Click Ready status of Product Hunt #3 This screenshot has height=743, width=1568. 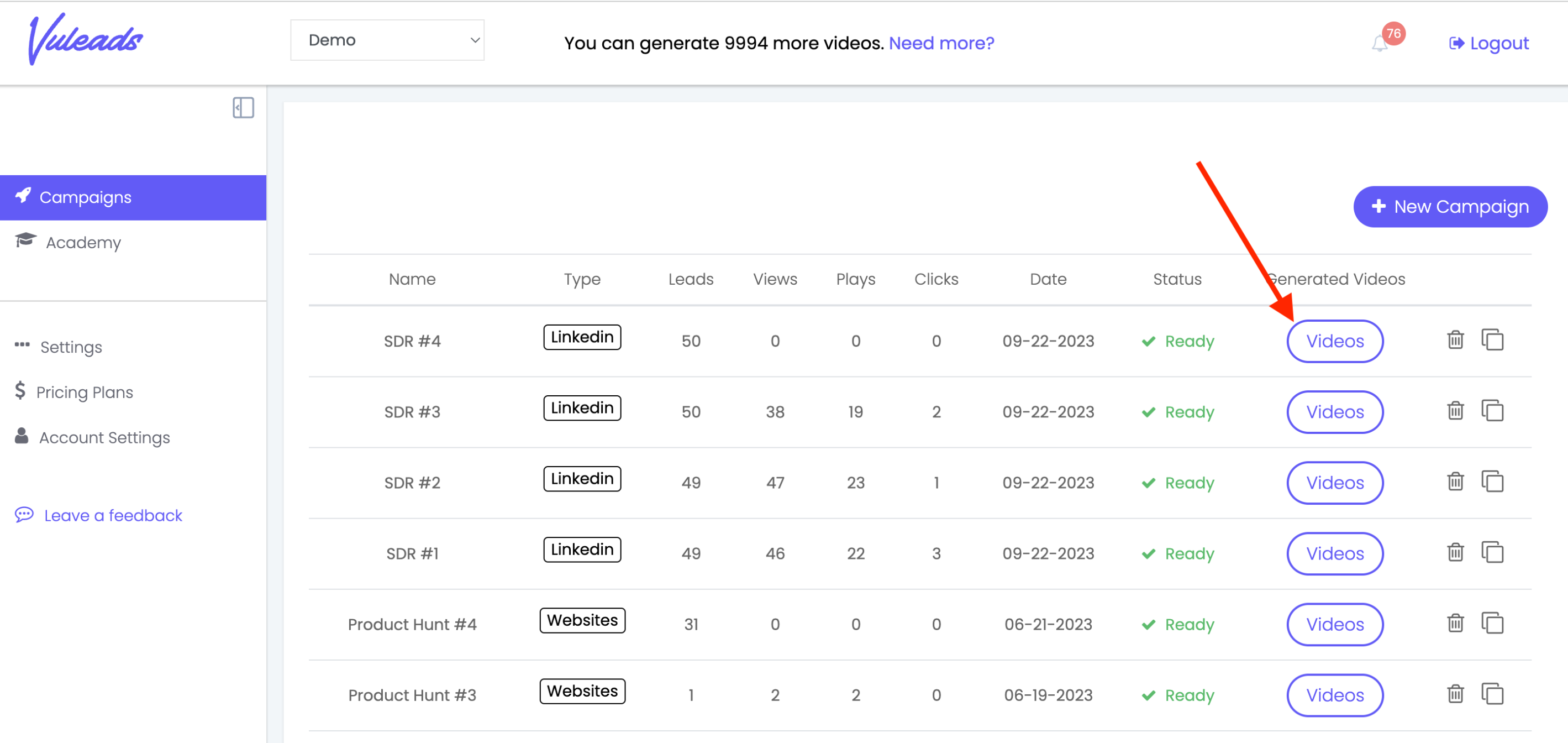coord(1178,695)
